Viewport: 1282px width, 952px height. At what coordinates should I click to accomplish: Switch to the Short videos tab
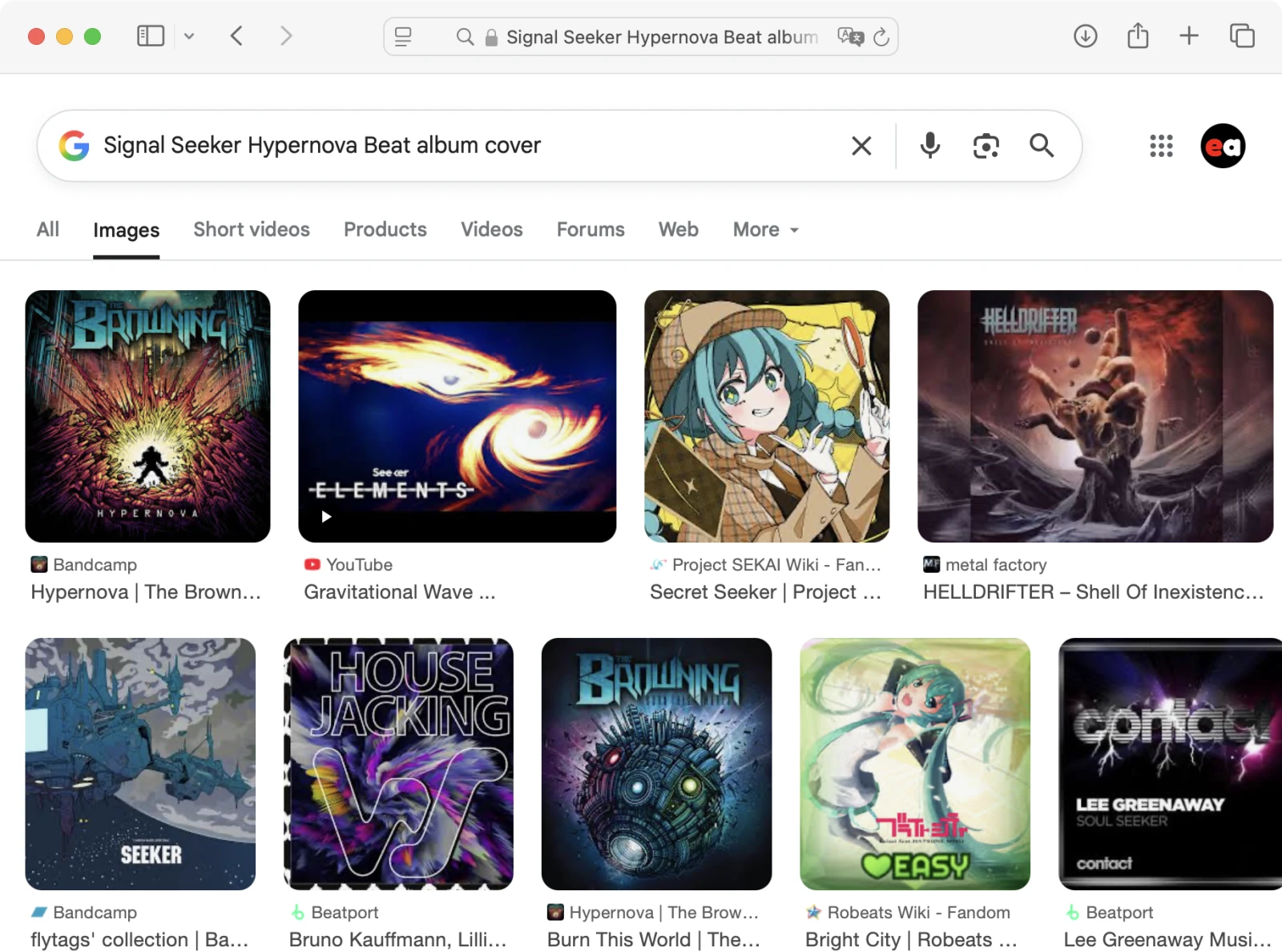[x=252, y=230]
